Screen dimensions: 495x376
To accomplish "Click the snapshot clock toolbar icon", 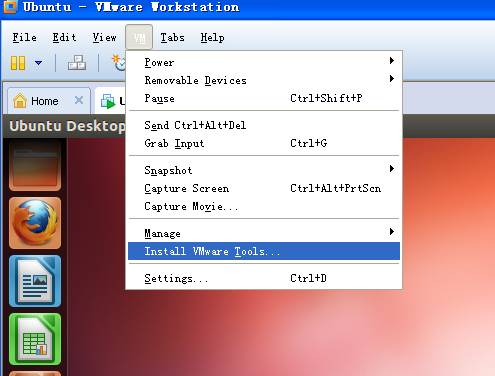I will pyautogui.click(x=119, y=63).
